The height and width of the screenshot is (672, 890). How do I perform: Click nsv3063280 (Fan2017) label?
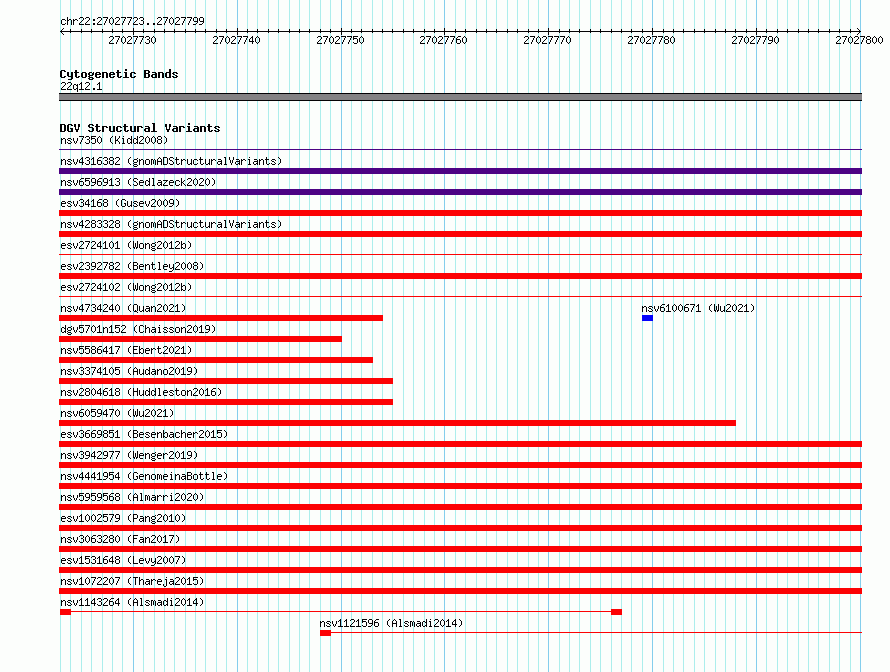point(120,539)
